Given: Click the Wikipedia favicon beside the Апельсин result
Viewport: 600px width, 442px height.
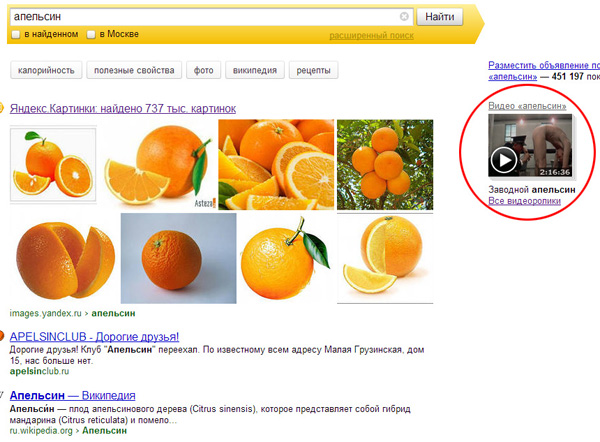Looking at the screenshot, I should tap(3, 395).
